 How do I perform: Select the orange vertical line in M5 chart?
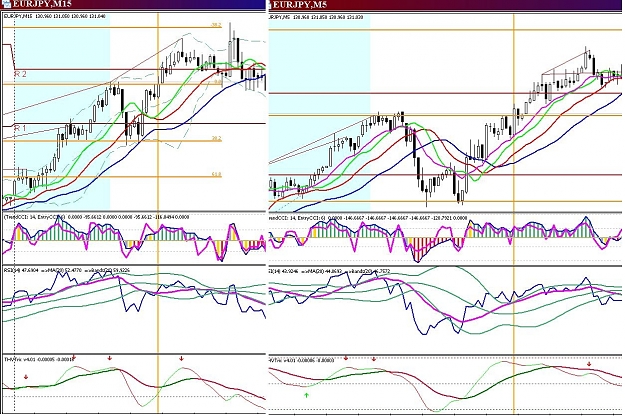[514, 213]
